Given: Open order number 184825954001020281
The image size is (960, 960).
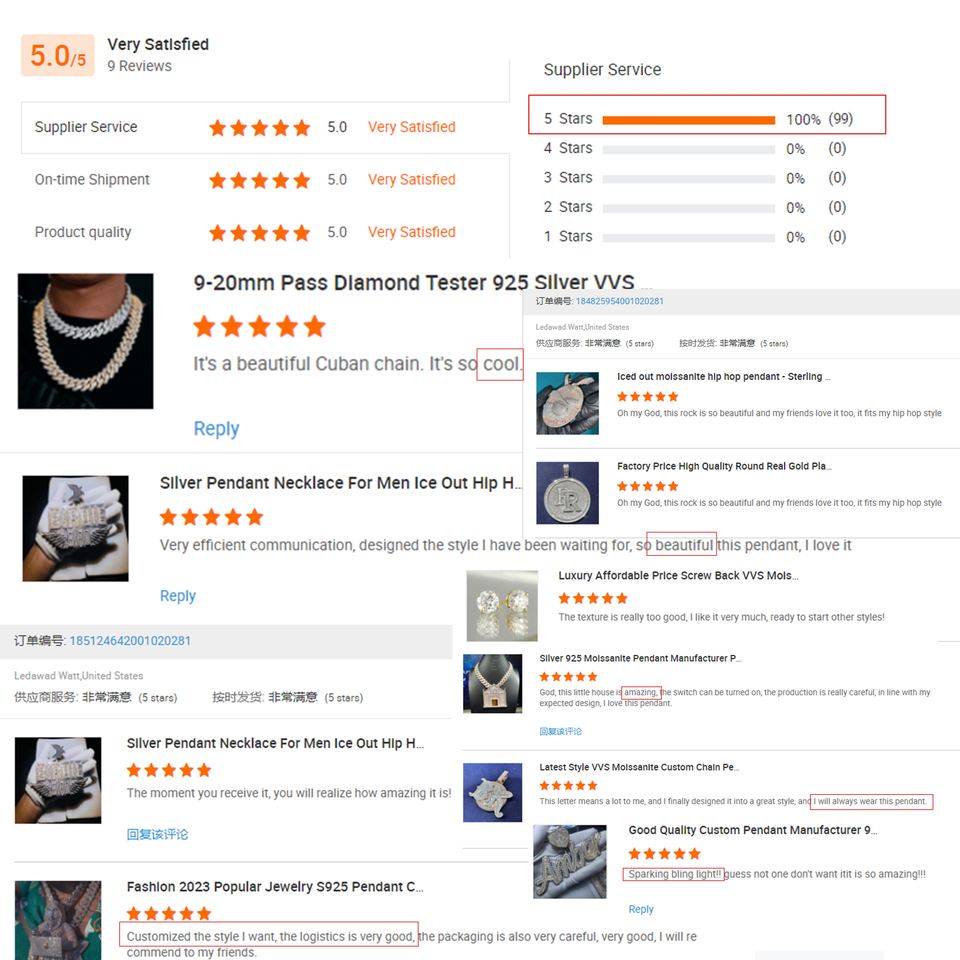Looking at the screenshot, I should tap(619, 301).
